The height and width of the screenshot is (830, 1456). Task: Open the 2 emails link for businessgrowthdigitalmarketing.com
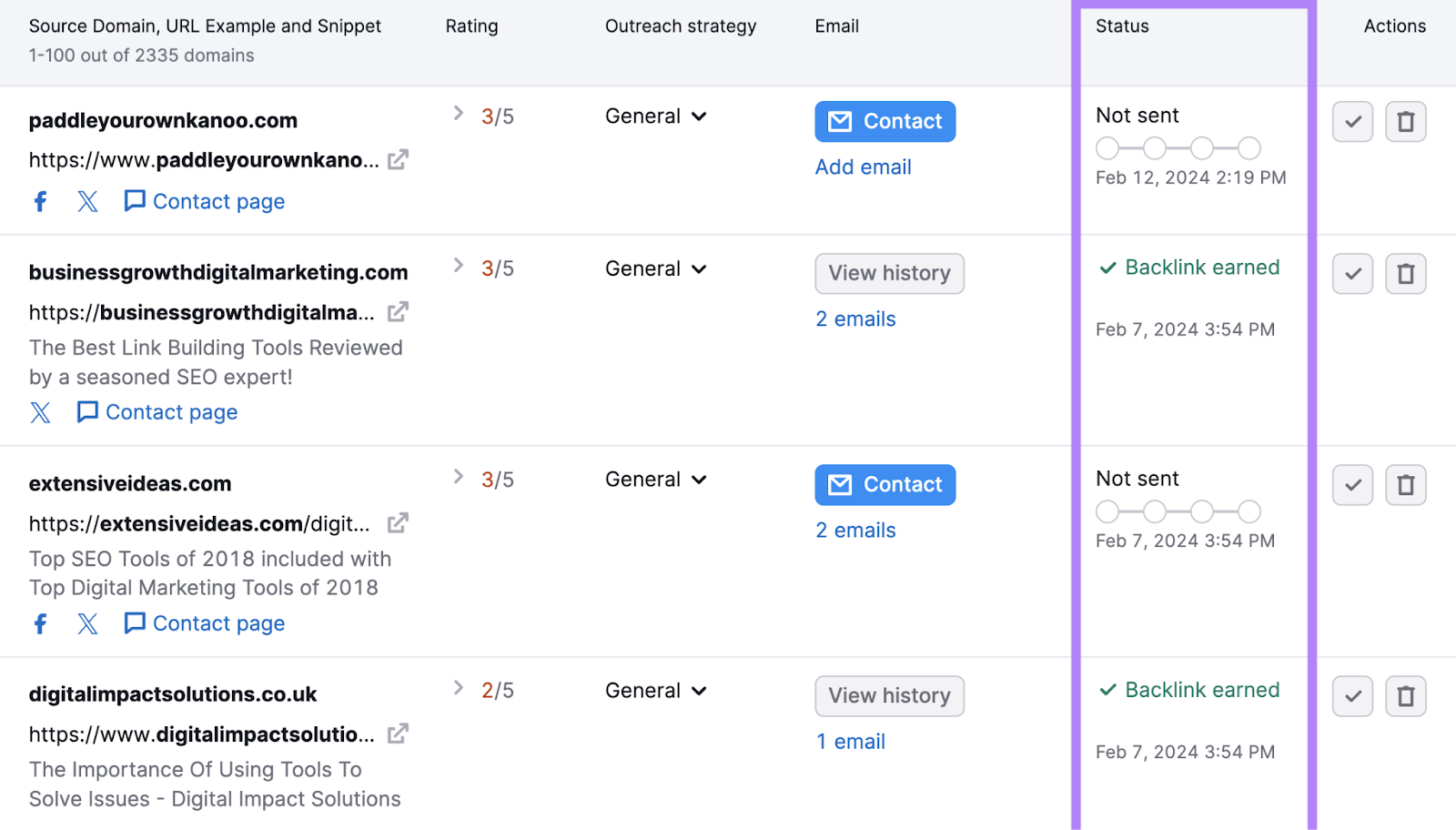point(854,319)
